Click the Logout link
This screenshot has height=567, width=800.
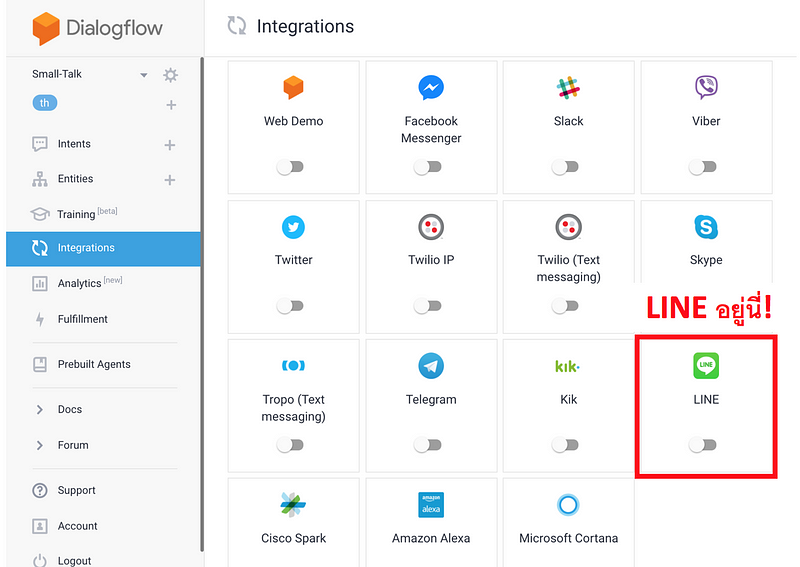click(74, 561)
